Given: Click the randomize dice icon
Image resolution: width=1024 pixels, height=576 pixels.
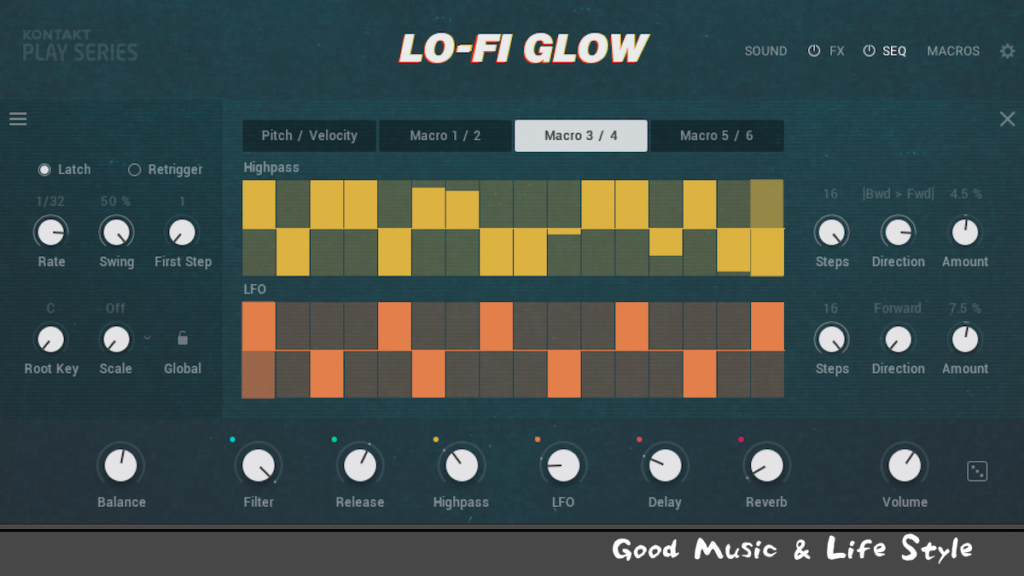Looking at the screenshot, I should (977, 471).
